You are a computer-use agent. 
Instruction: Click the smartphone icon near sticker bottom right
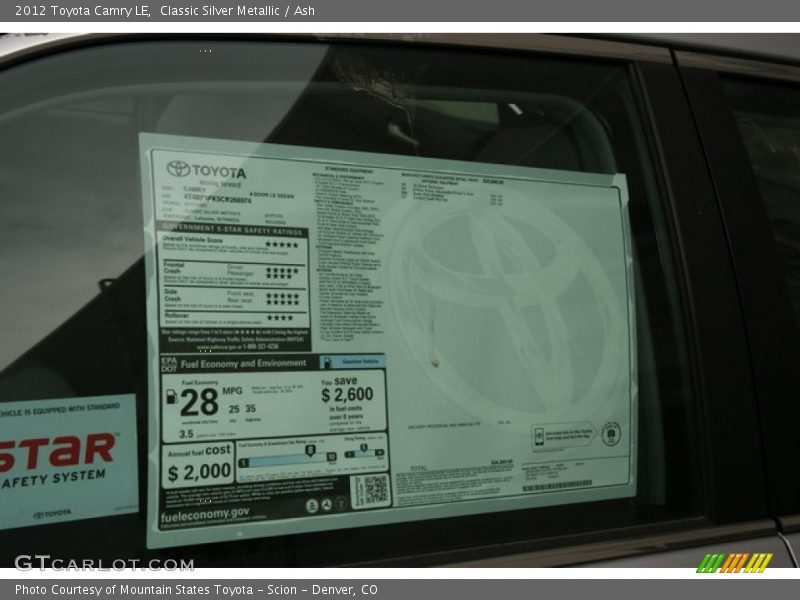point(540,436)
